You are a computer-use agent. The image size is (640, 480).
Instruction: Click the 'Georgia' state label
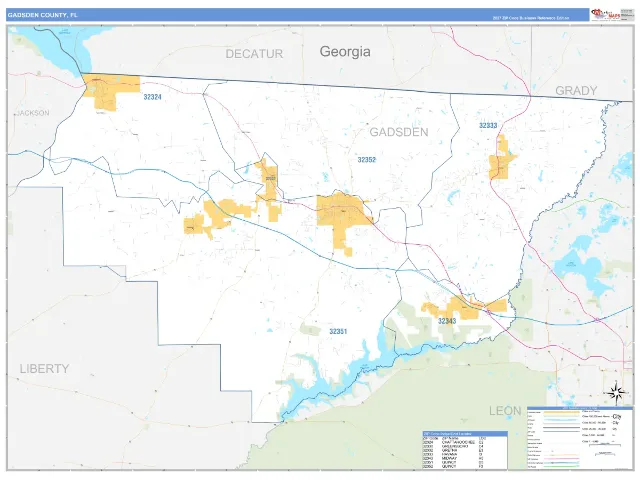(x=345, y=51)
